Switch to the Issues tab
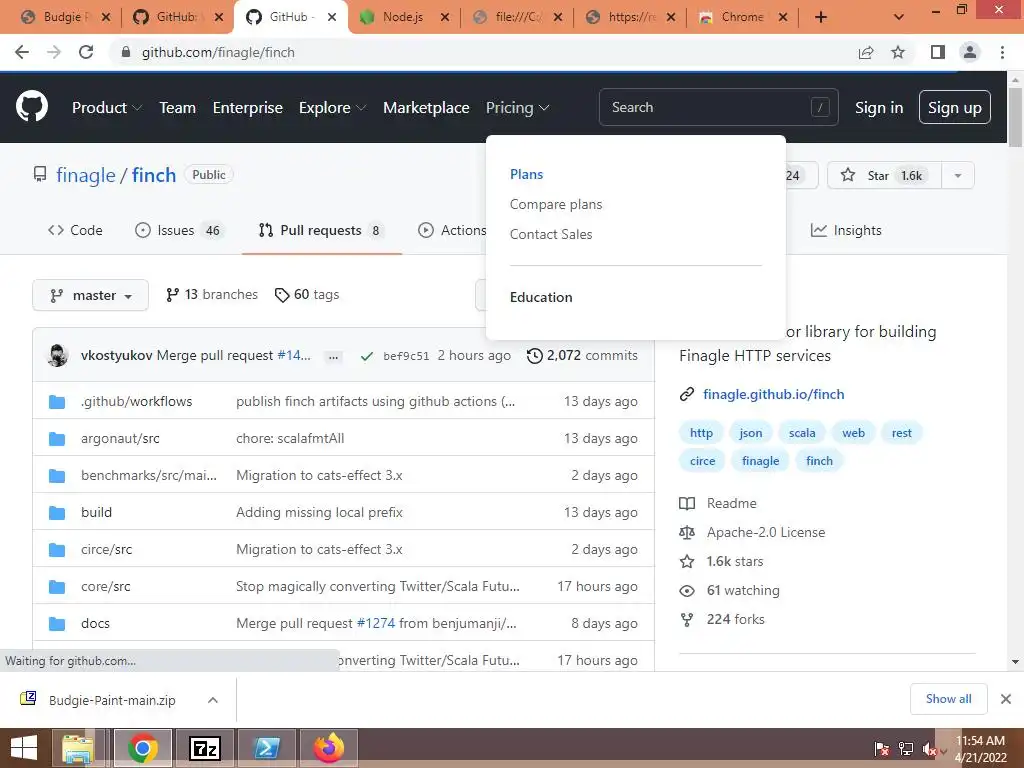Image resolution: width=1024 pixels, height=768 pixels. pos(179,231)
